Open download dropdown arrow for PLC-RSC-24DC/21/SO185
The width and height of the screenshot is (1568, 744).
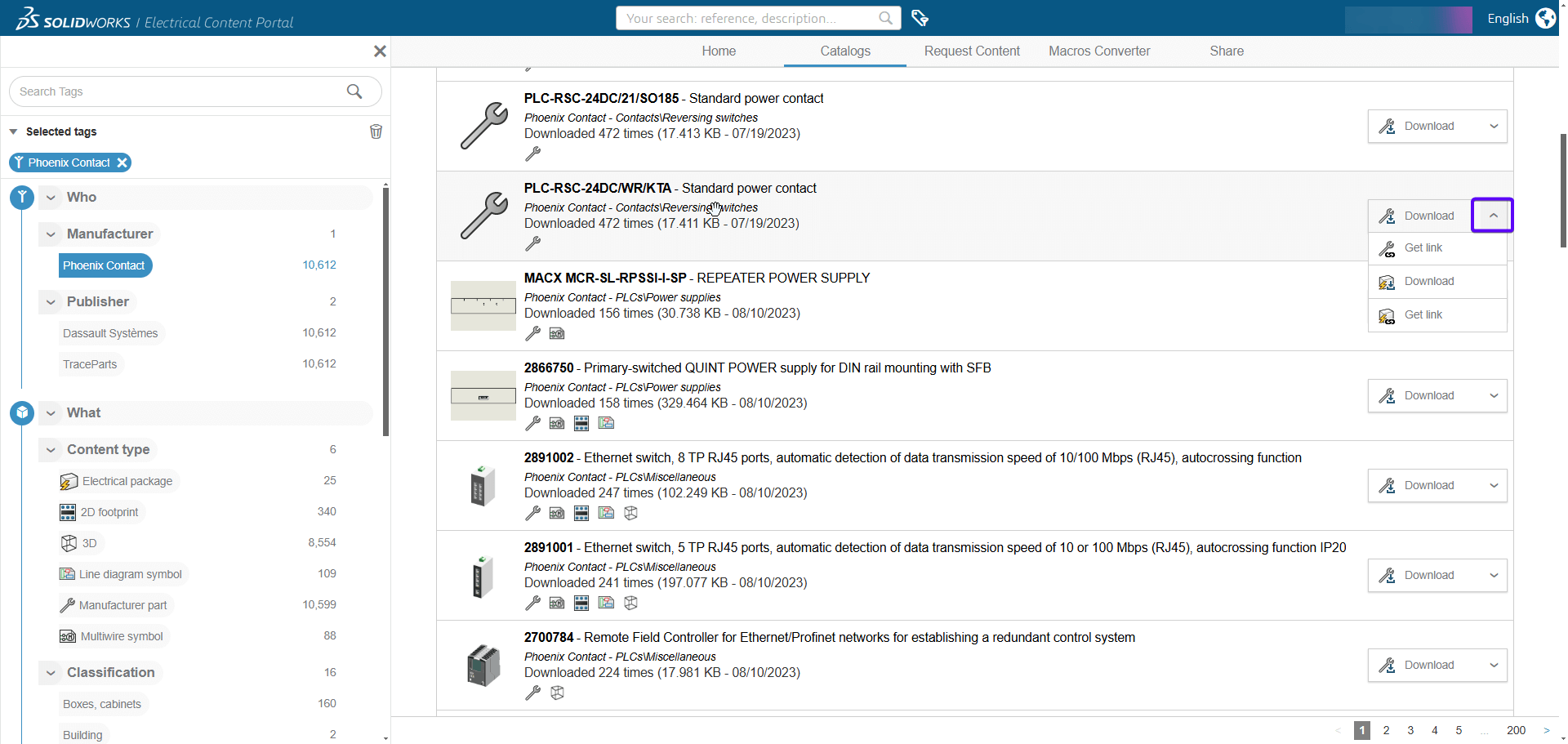pyautogui.click(x=1494, y=126)
